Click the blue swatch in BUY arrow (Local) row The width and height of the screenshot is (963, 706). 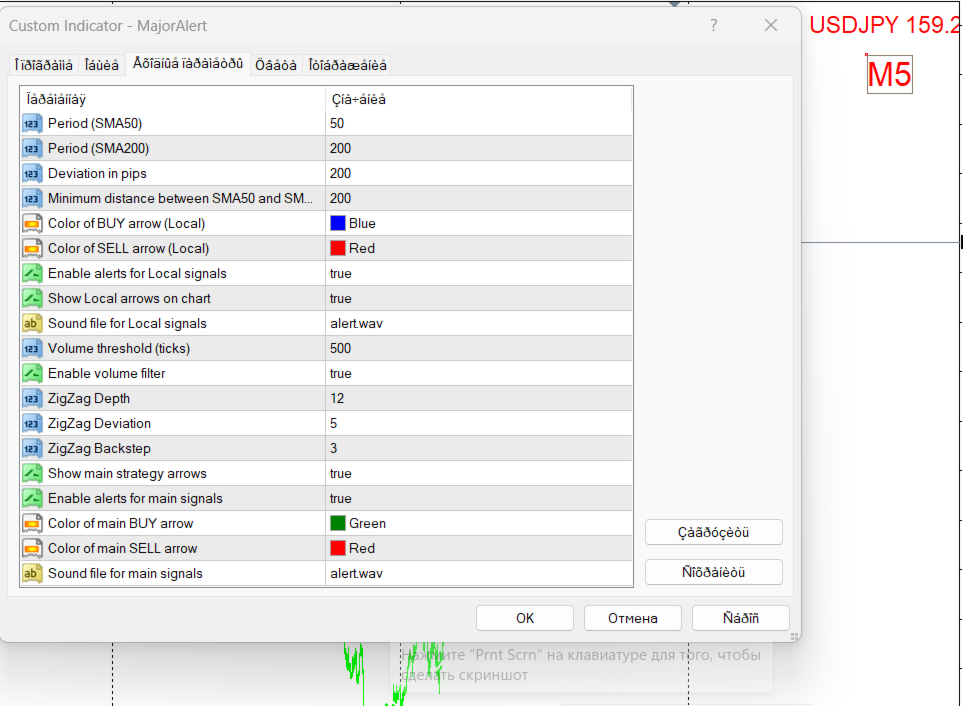(x=338, y=223)
